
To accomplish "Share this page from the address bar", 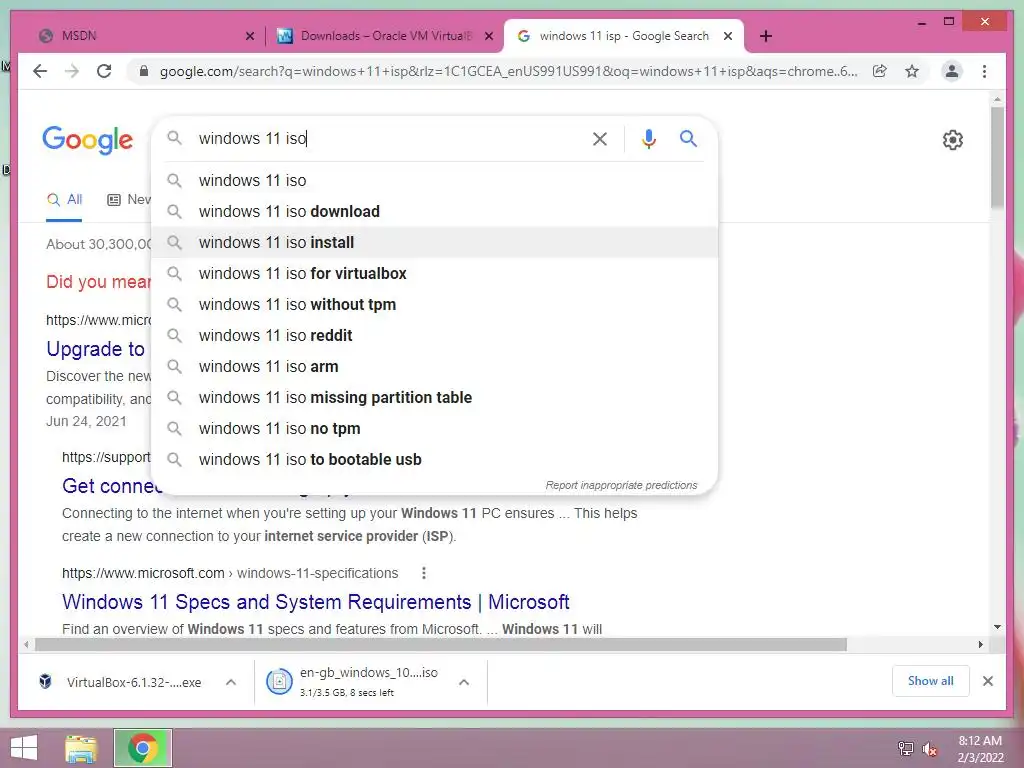I will point(880,71).
